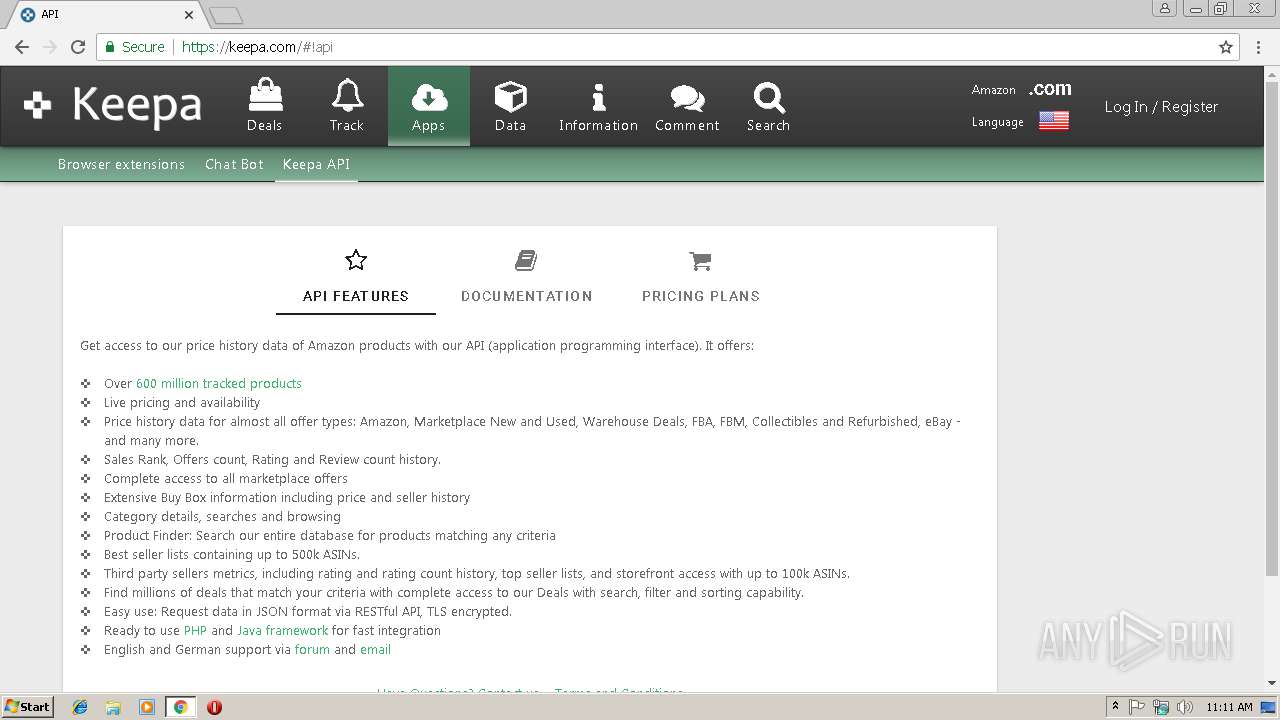This screenshot has height=720, width=1280.
Task: Open the PHP framework link
Action: pyautogui.click(x=196, y=631)
